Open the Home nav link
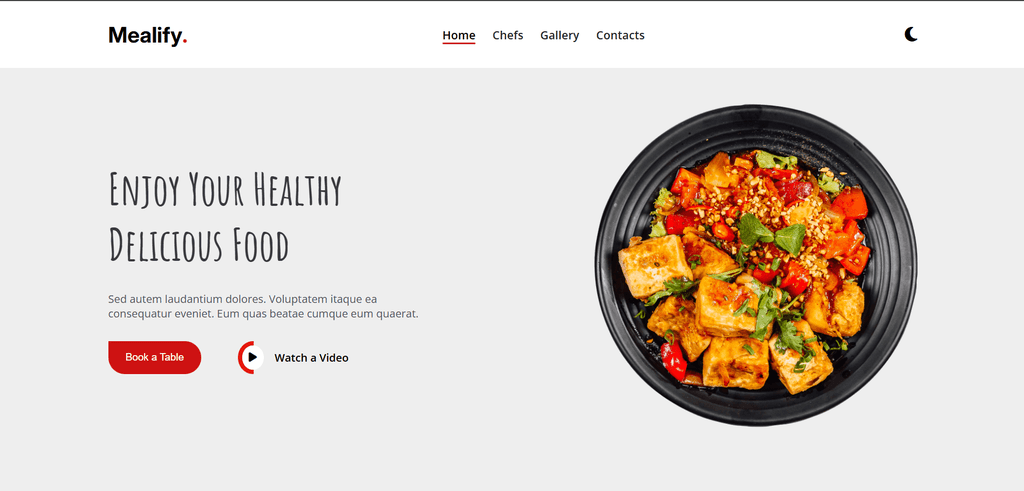The height and width of the screenshot is (491, 1024). click(458, 35)
